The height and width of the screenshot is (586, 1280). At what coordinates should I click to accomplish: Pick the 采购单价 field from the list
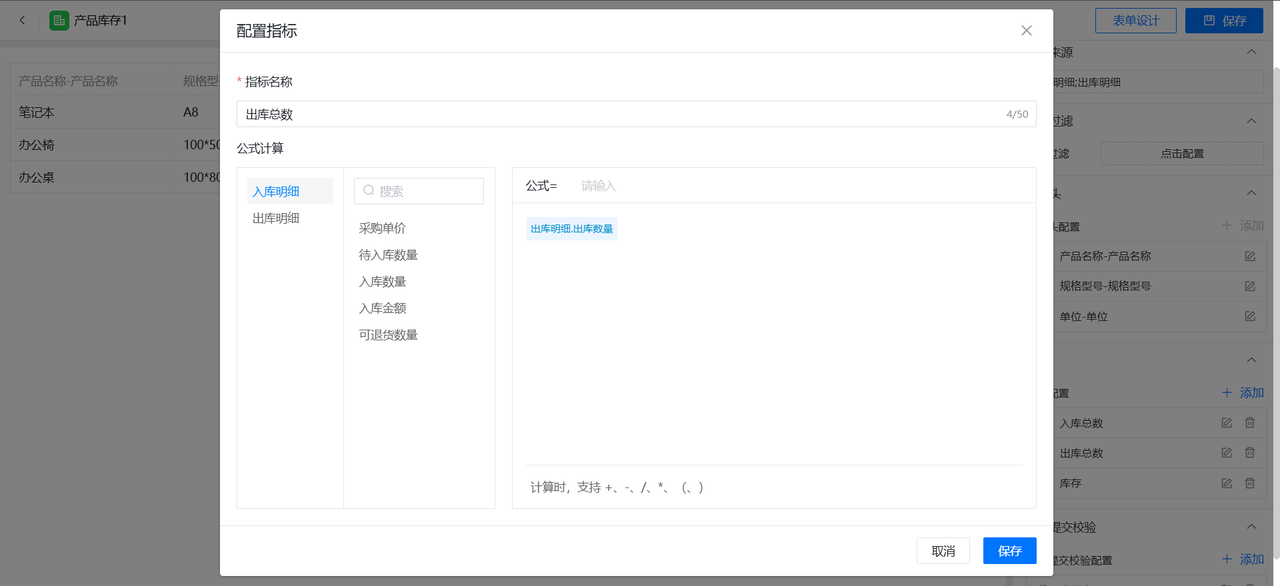click(x=382, y=228)
